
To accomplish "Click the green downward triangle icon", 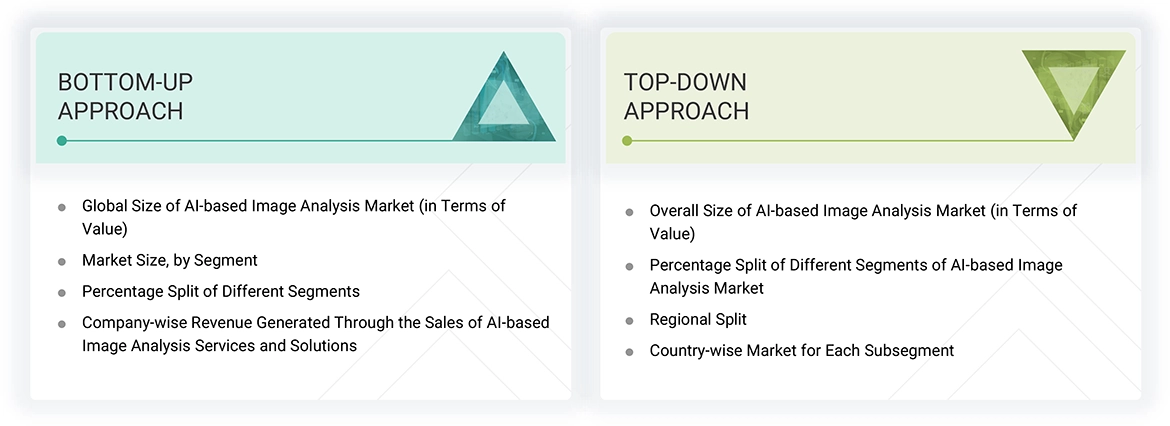I will [x=1073, y=91].
